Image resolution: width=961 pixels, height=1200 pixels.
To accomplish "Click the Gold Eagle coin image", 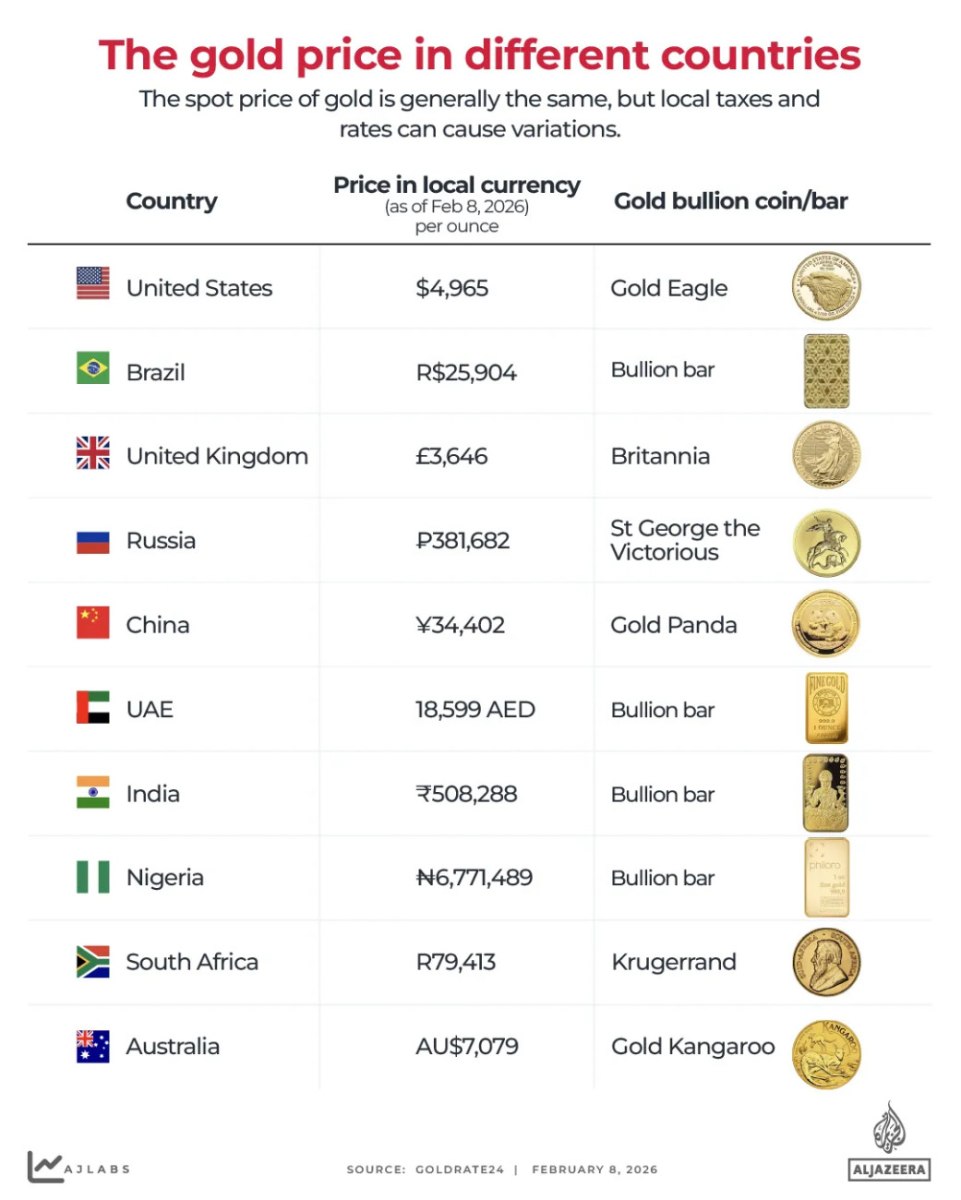I will [826, 286].
